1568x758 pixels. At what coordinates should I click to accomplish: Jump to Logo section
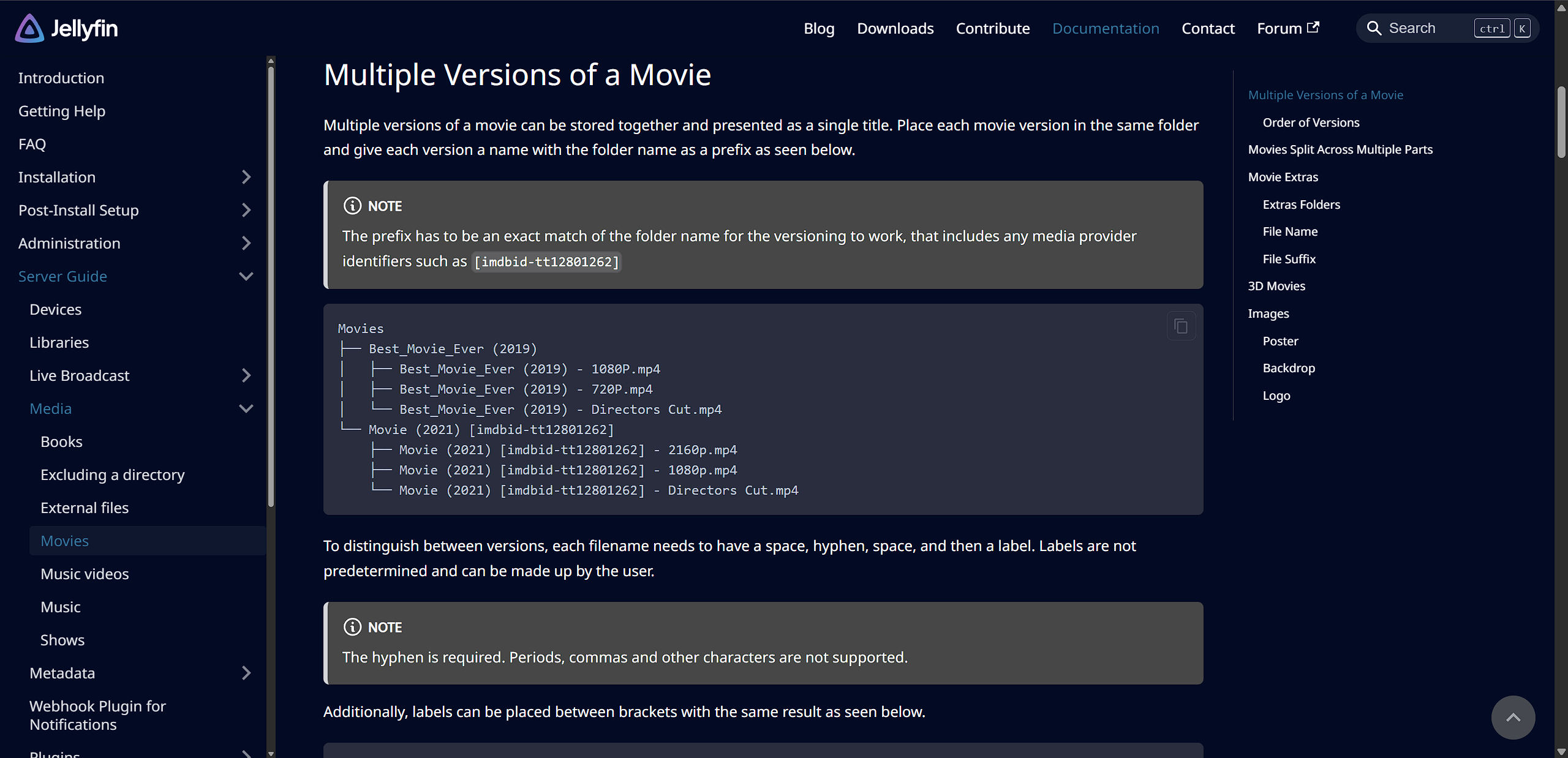[1276, 396]
